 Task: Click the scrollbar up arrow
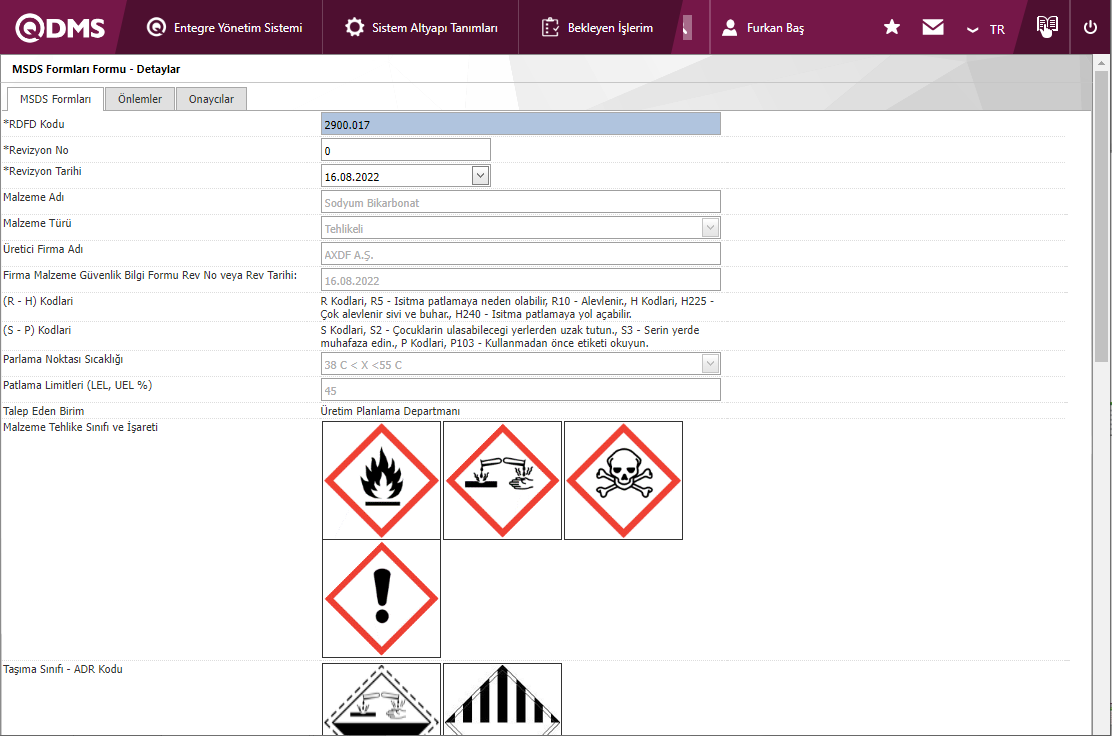pyautogui.click(x=1101, y=63)
